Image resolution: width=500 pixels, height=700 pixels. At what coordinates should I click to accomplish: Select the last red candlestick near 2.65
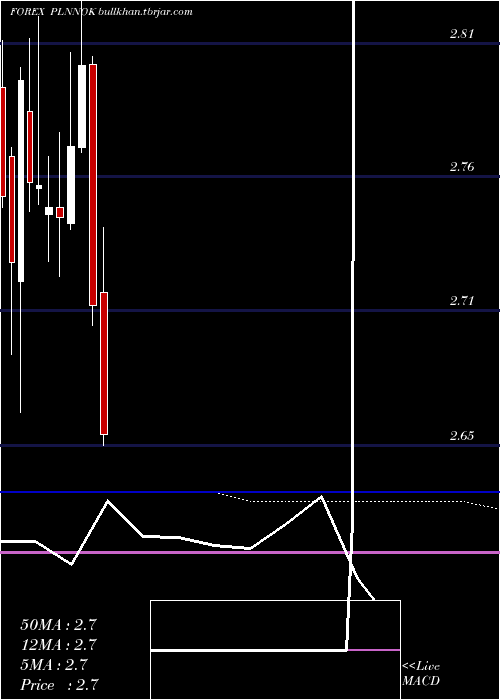tap(104, 363)
